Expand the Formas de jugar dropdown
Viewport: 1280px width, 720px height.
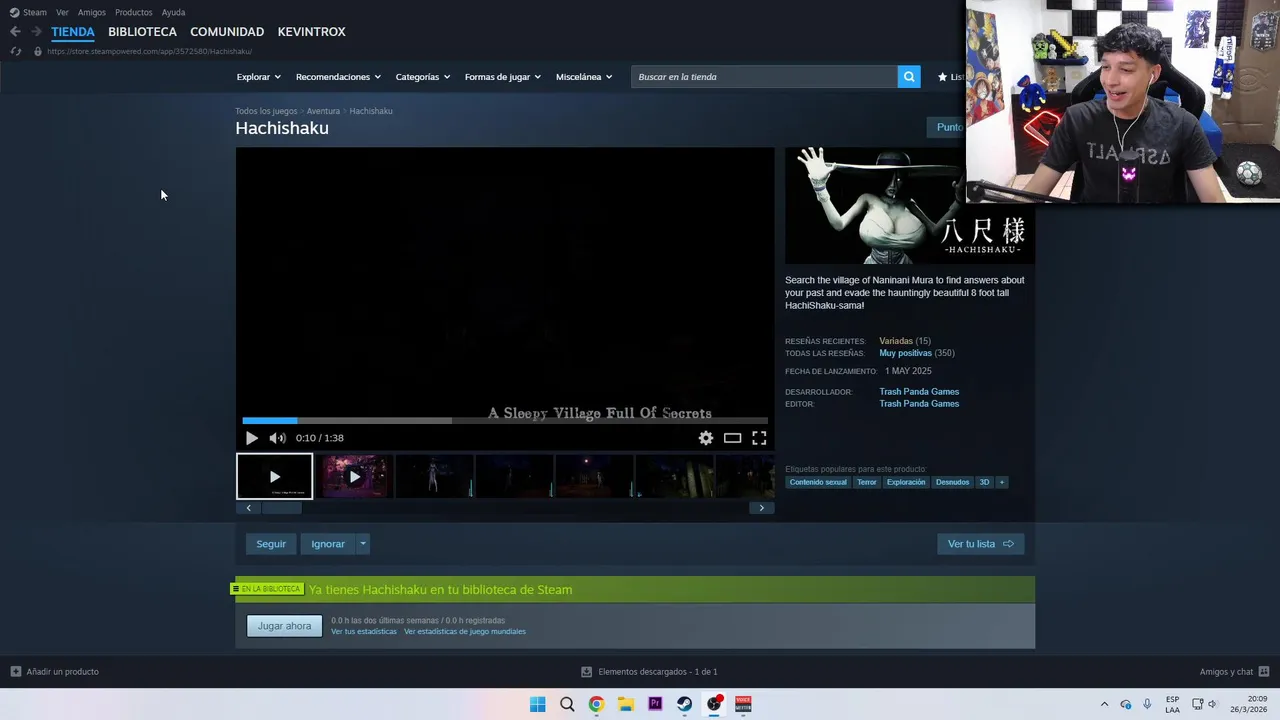(502, 77)
